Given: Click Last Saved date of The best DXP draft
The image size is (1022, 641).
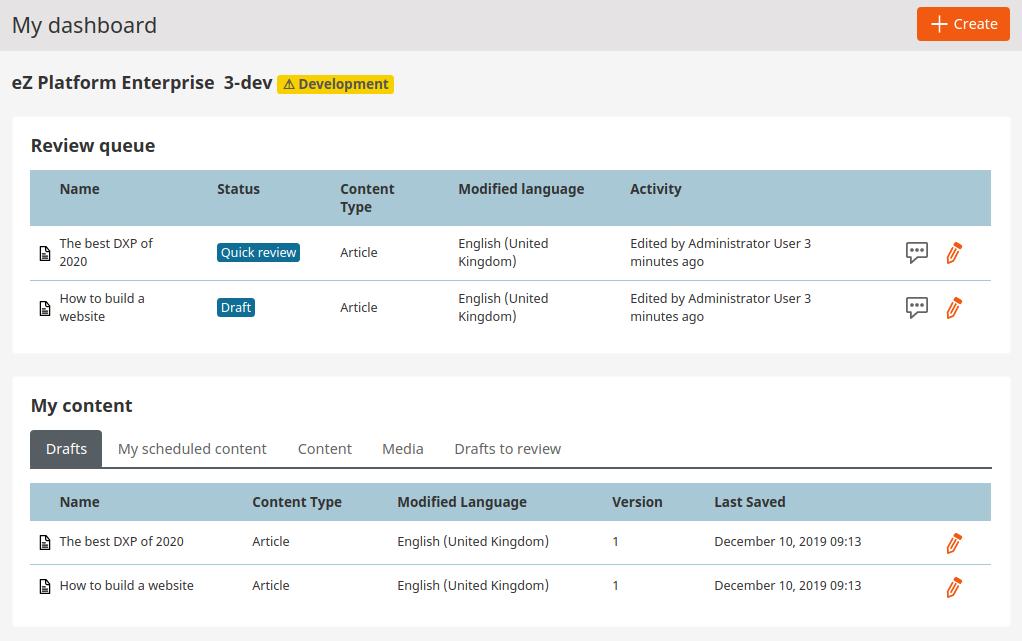Looking at the screenshot, I should point(787,541).
